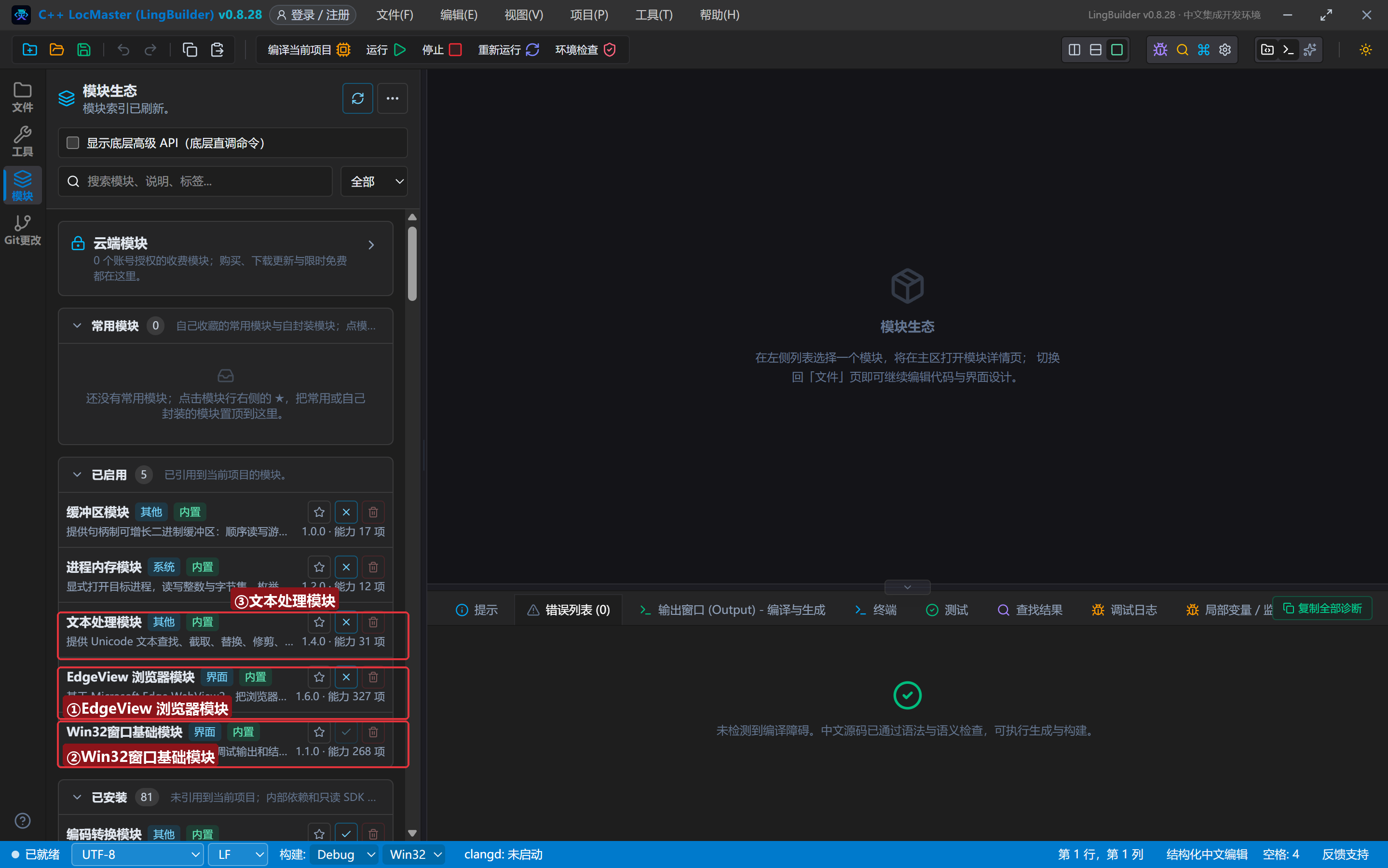
Task: Click 环境检查 button
Action: click(x=585, y=50)
